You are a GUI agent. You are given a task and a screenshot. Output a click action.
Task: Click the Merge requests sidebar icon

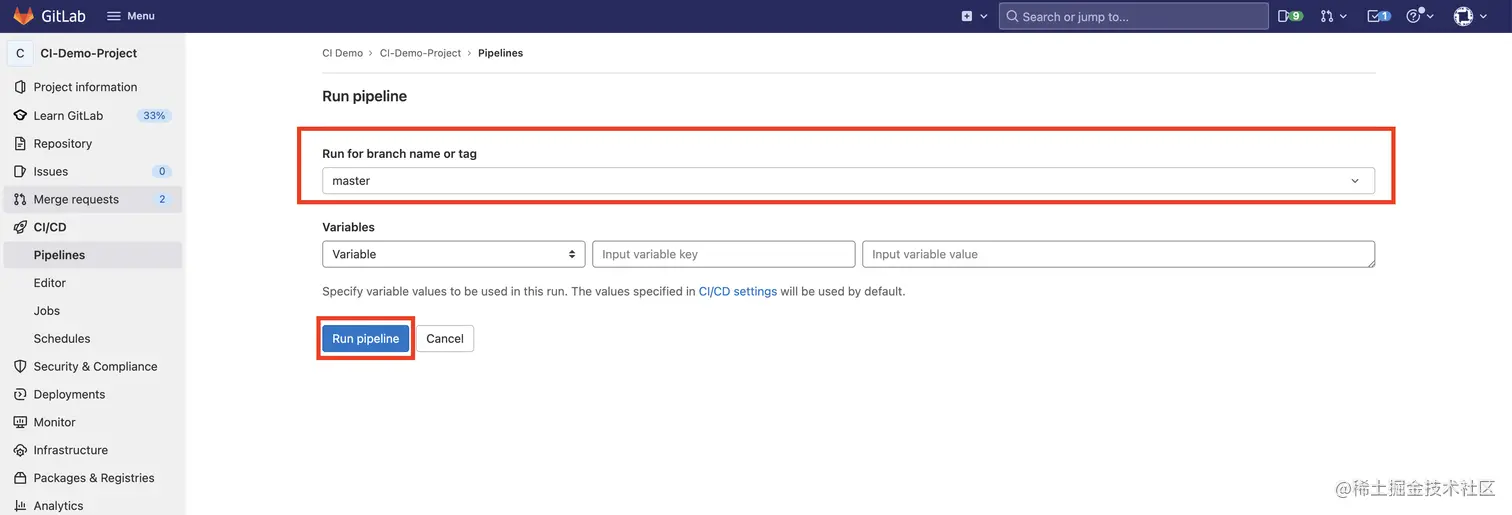(20, 199)
